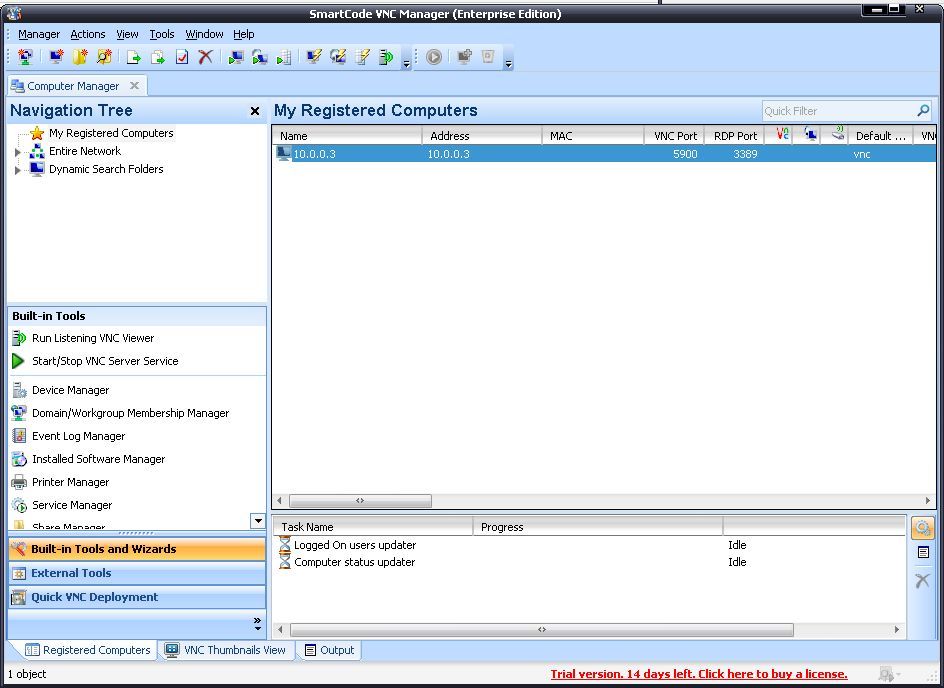Viewport: 944px width, 688px height.
Task: Click the monitor with lightning bolt icon
Action: pos(314,57)
